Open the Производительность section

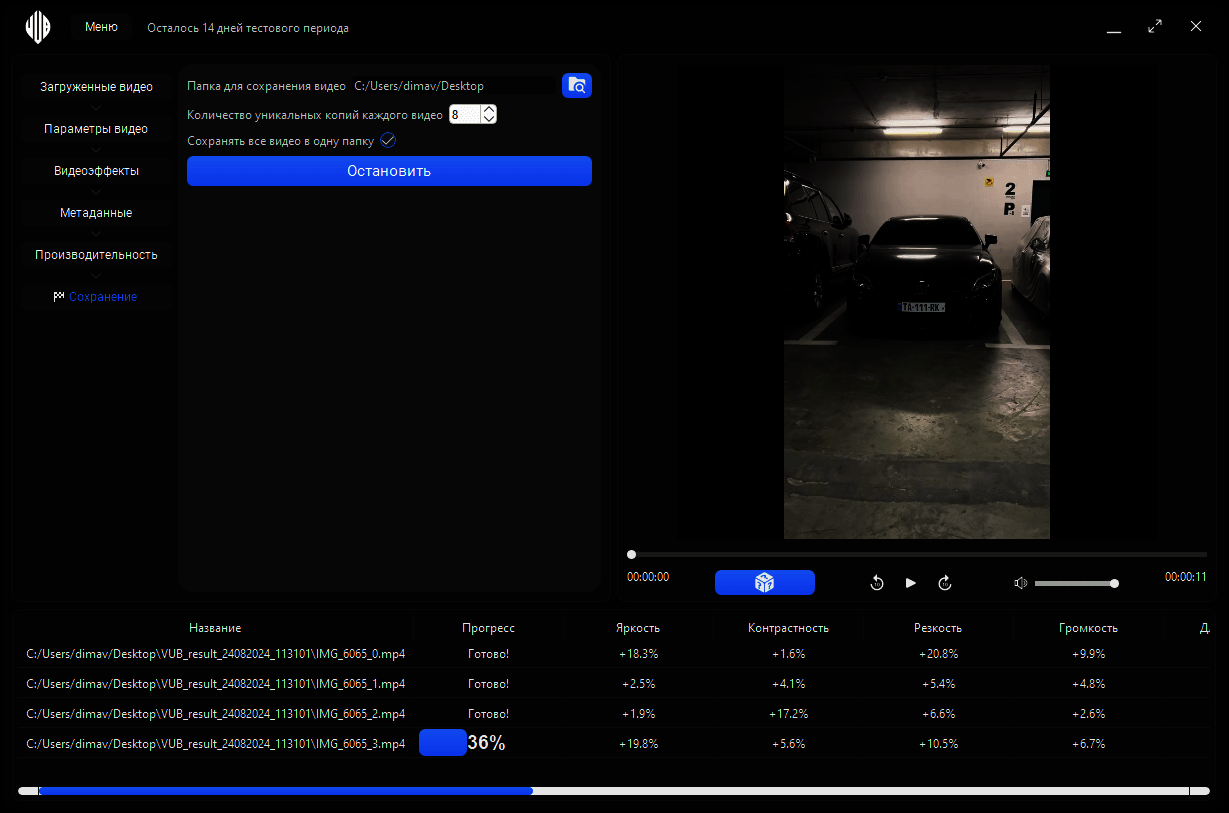(x=96, y=255)
